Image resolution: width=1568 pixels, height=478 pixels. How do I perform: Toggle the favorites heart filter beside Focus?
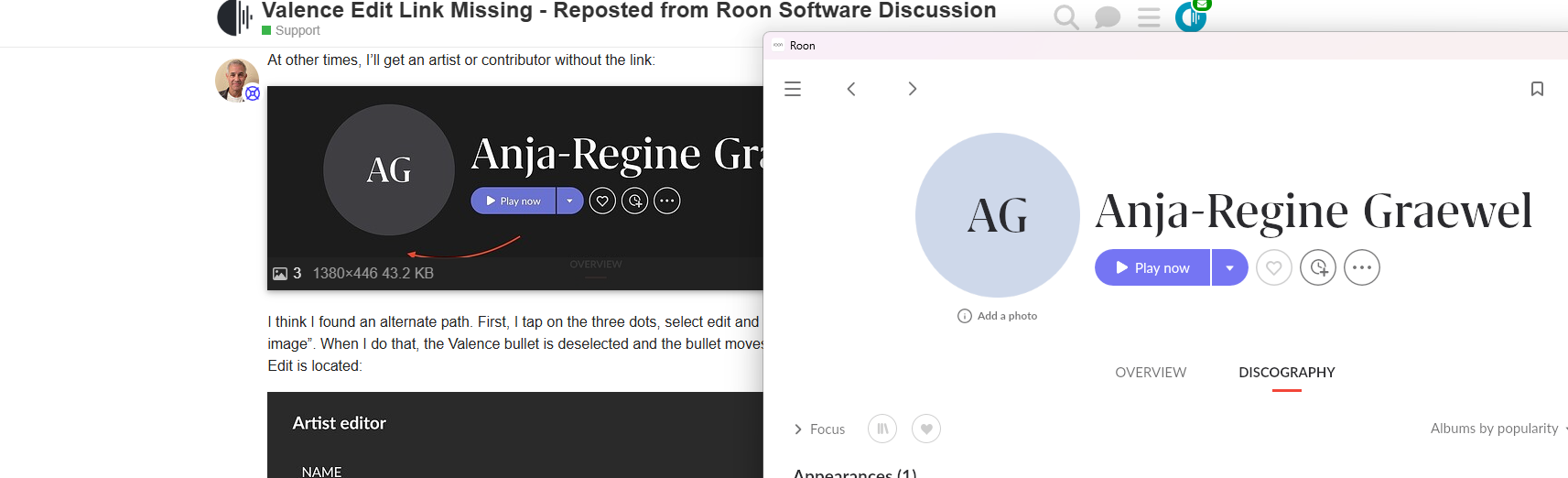926,429
